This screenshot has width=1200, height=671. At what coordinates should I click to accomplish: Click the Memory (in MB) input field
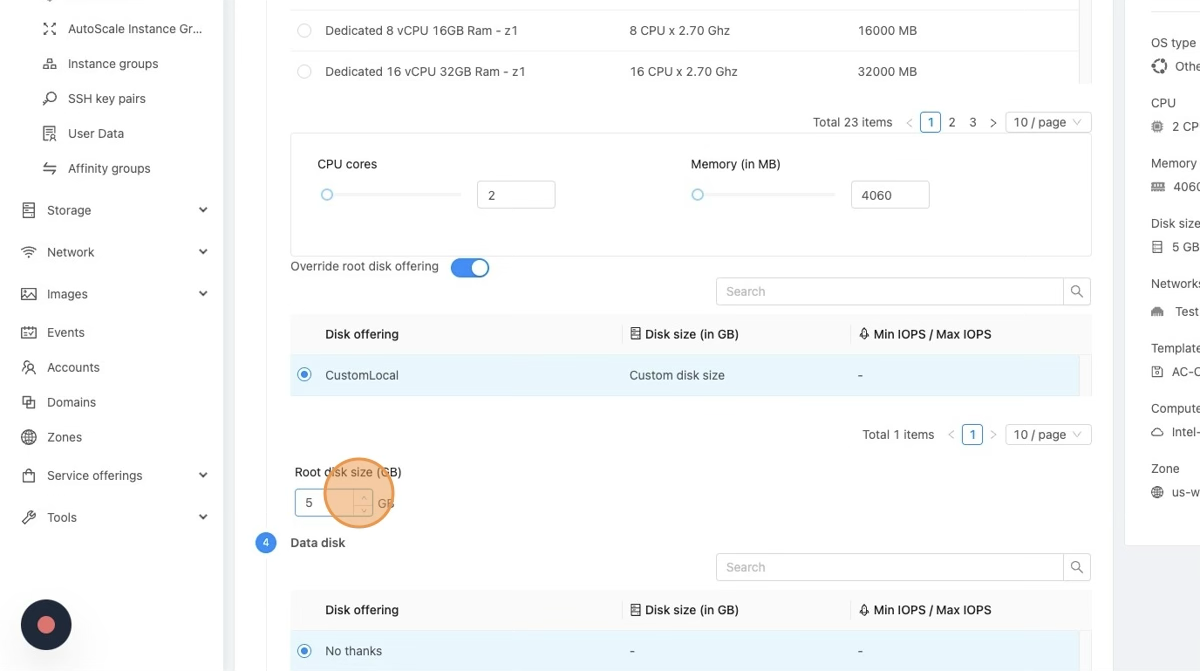(889, 195)
